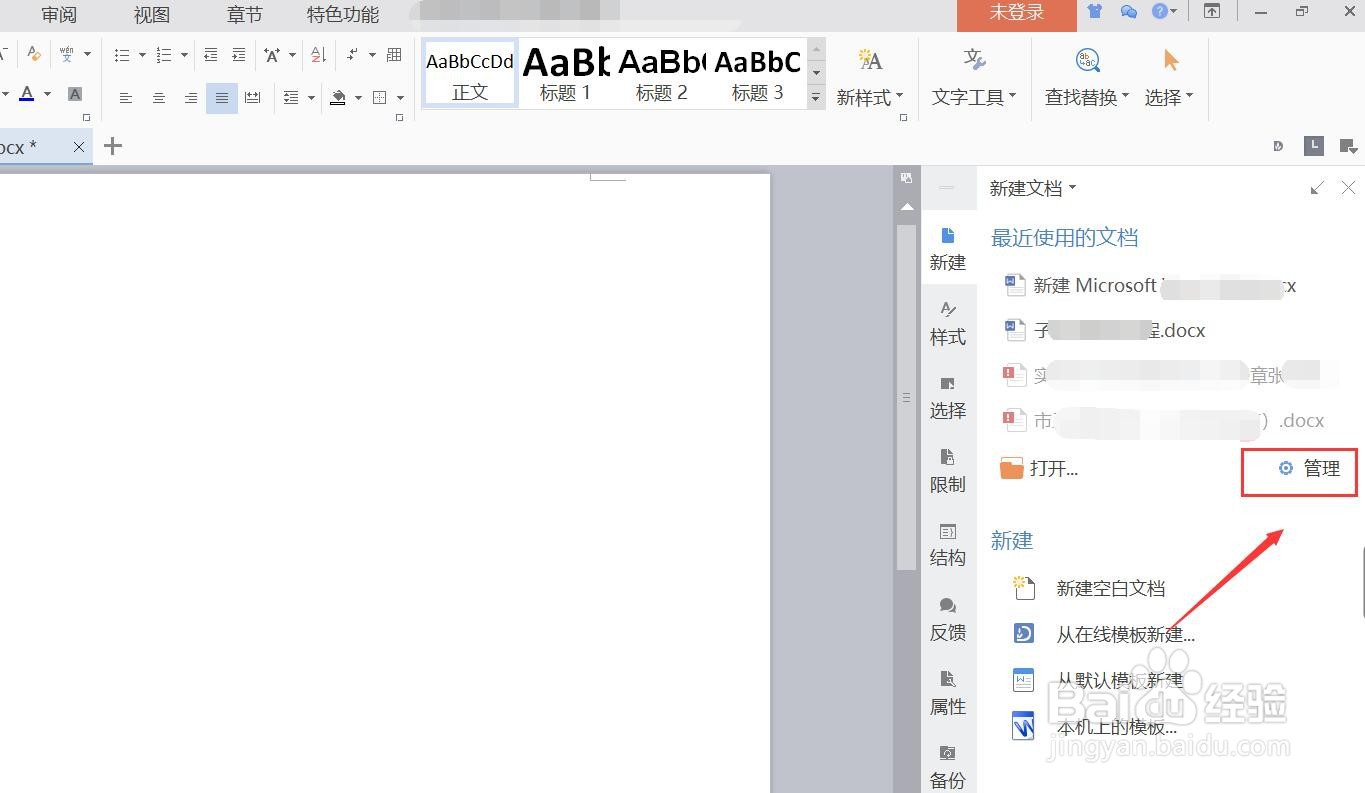Click the Chinese layout (A with arrows) icon
The image size is (1365, 793).
point(272,55)
